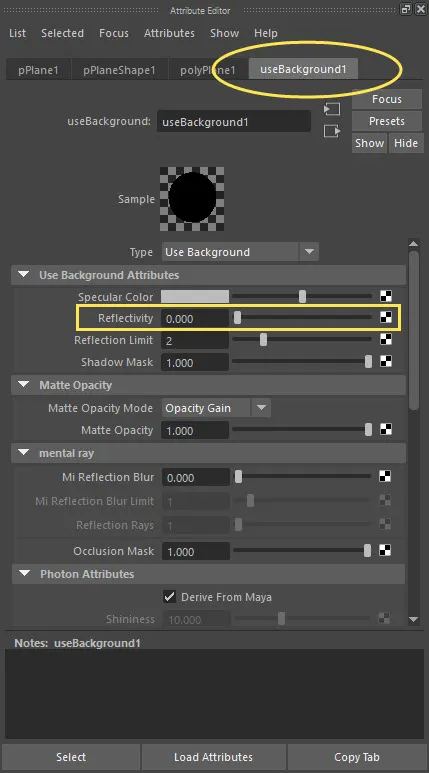This screenshot has height=773, width=429.
Task: Open the Show menu in the menu bar
Action: (224, 33)
